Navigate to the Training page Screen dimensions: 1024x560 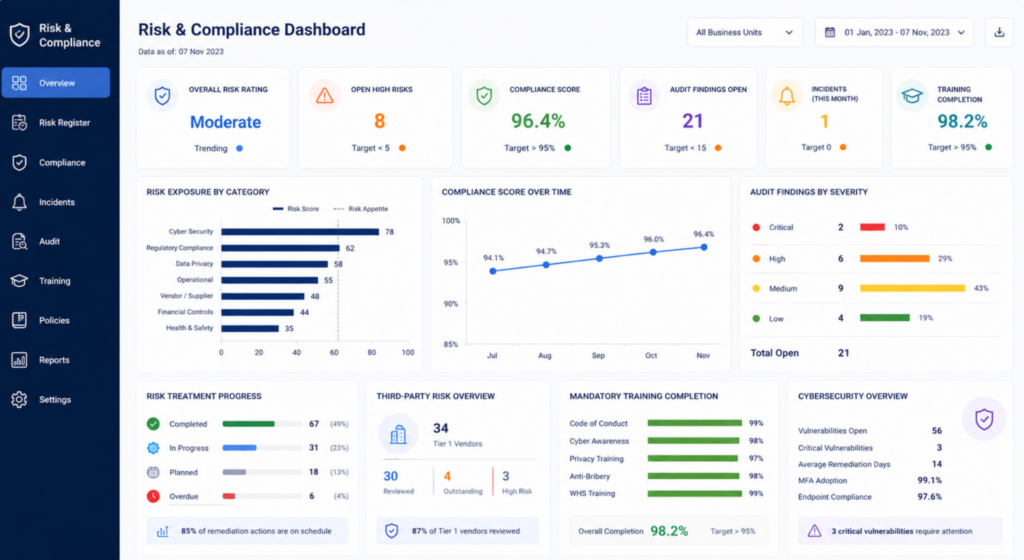56,281
